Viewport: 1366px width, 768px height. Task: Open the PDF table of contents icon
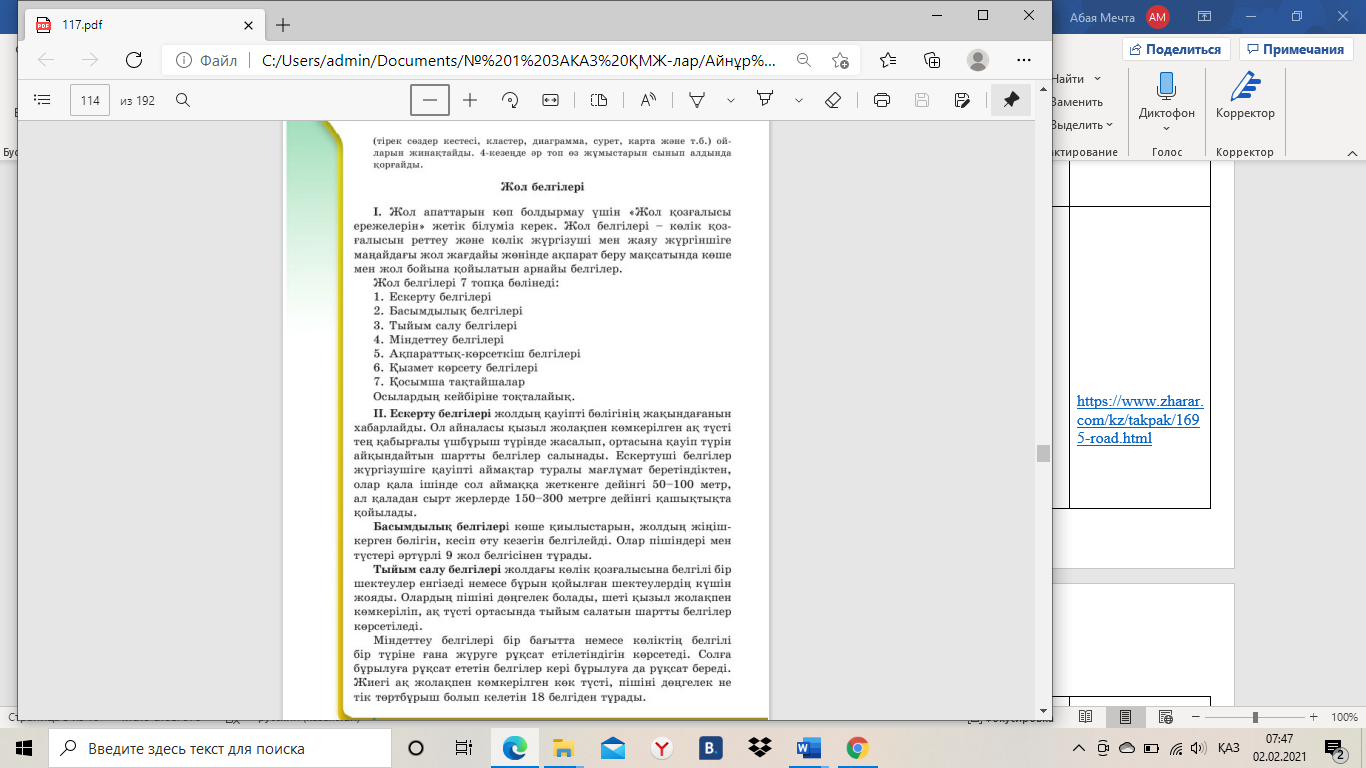(x=42, y=100)
